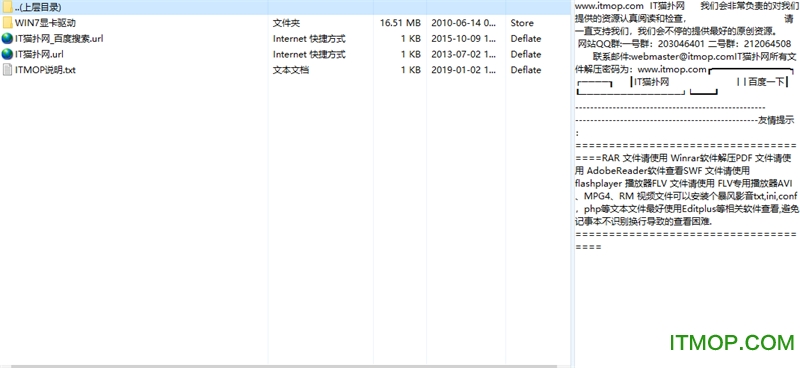Select file ITMOP说明.txt
800x368 pixels.
45,70
